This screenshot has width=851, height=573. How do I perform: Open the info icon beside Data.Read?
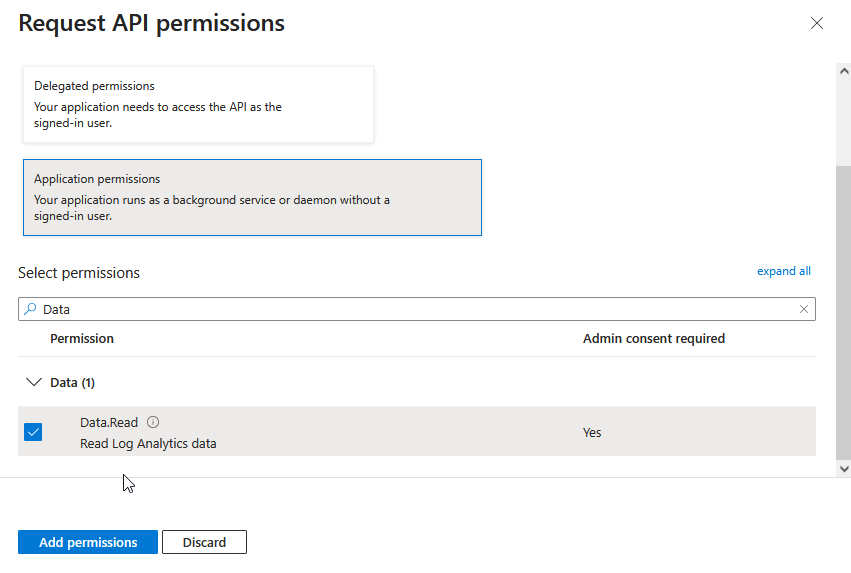pos(153,422)
